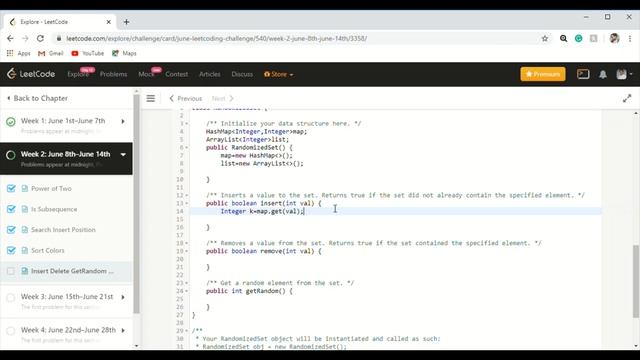Open the Is Subsequence problem
This screenshot has height=360, width=640.
click(x=54, y=209)
